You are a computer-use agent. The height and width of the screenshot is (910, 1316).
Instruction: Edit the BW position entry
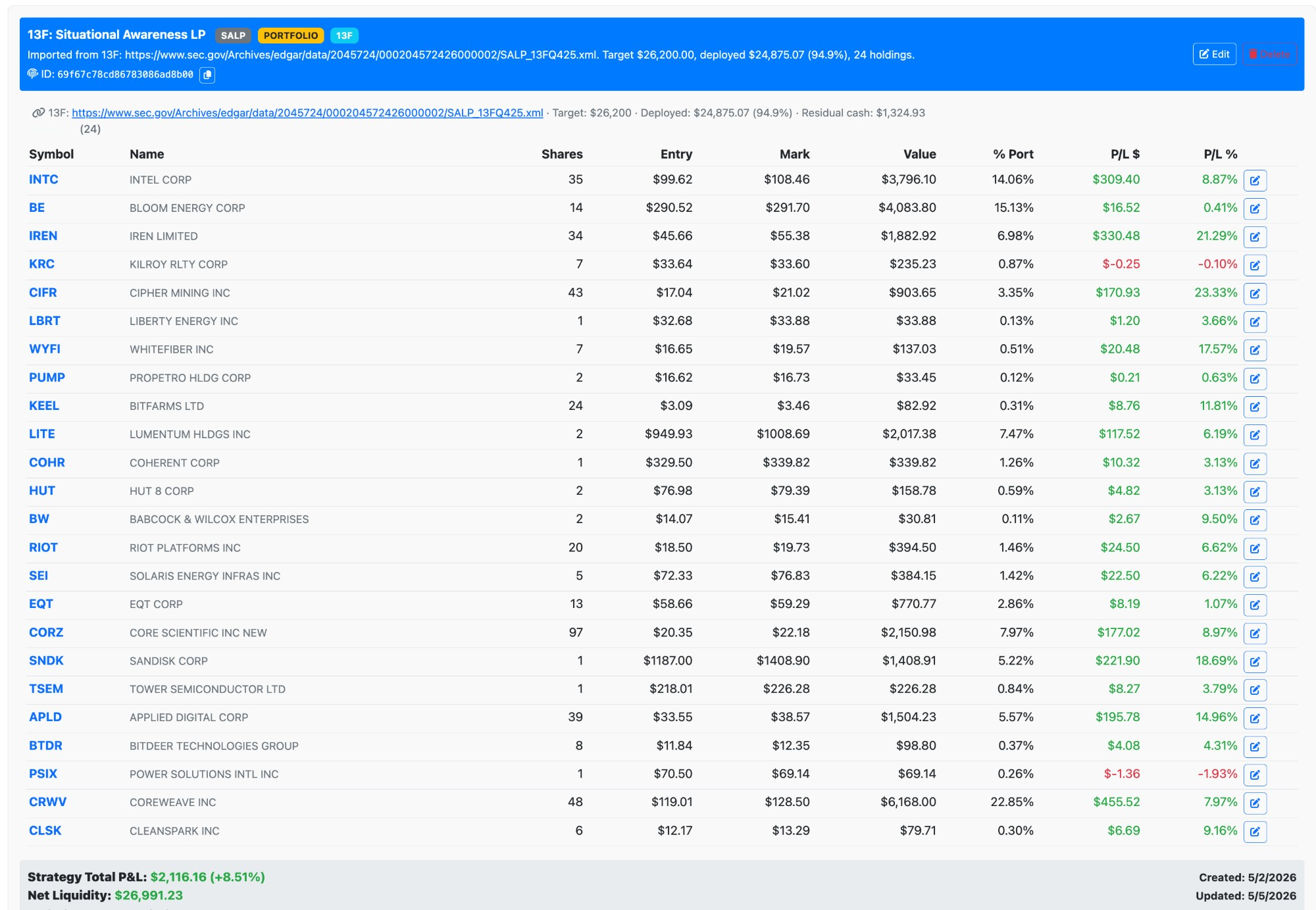point(1255,520)
